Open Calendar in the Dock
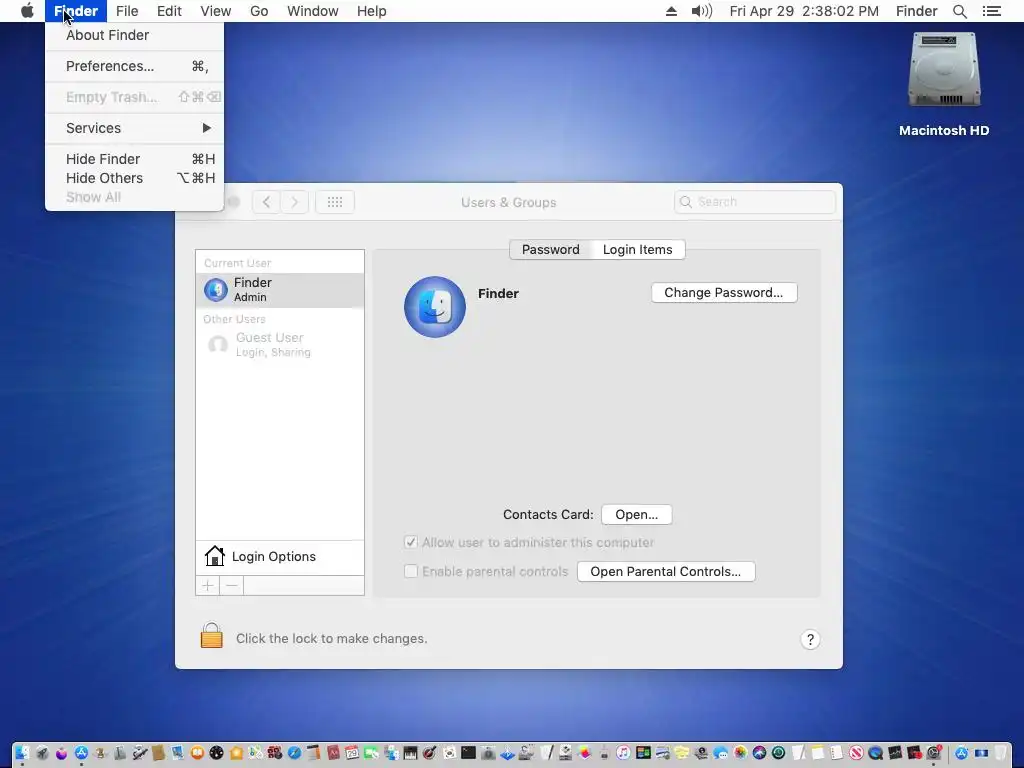Screen dimensions: 1024x768 352,753
